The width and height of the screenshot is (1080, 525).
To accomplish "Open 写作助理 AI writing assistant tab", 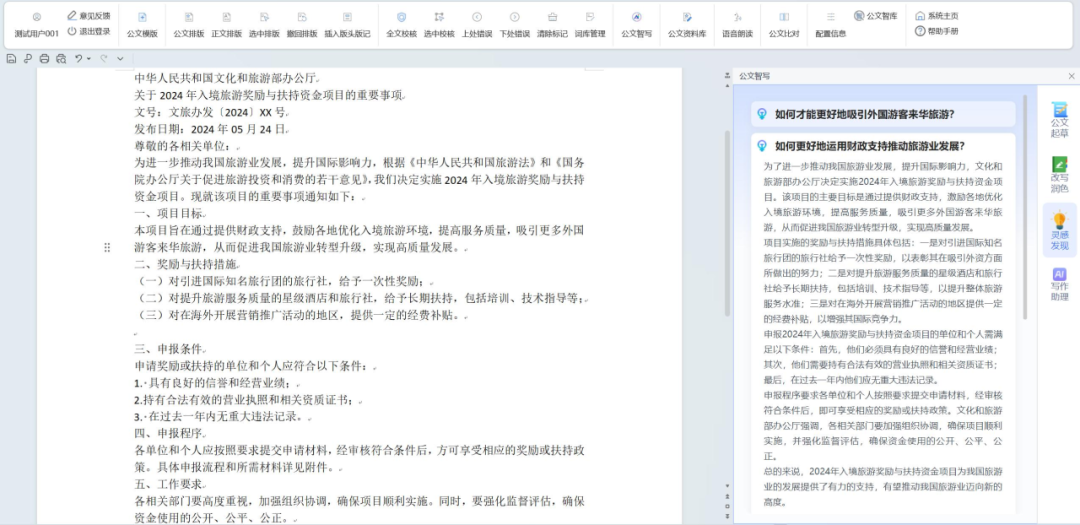I will click(x=1059, y=285).
